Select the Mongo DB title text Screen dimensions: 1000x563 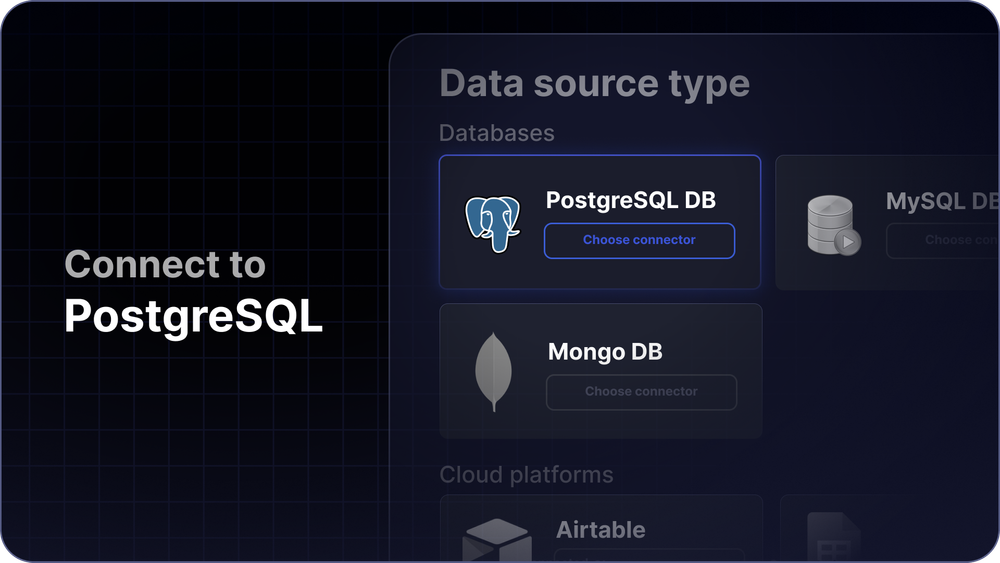(x=605, y=352)
